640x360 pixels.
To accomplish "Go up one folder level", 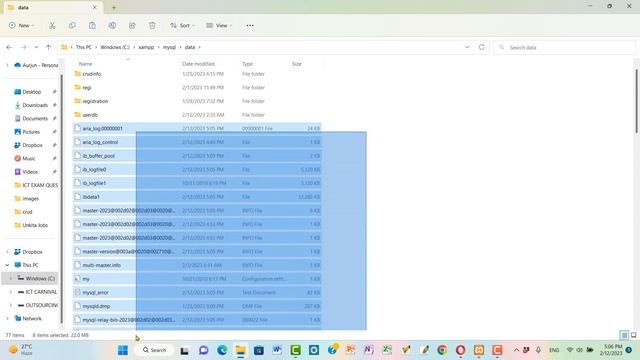I will coord(49,47).
